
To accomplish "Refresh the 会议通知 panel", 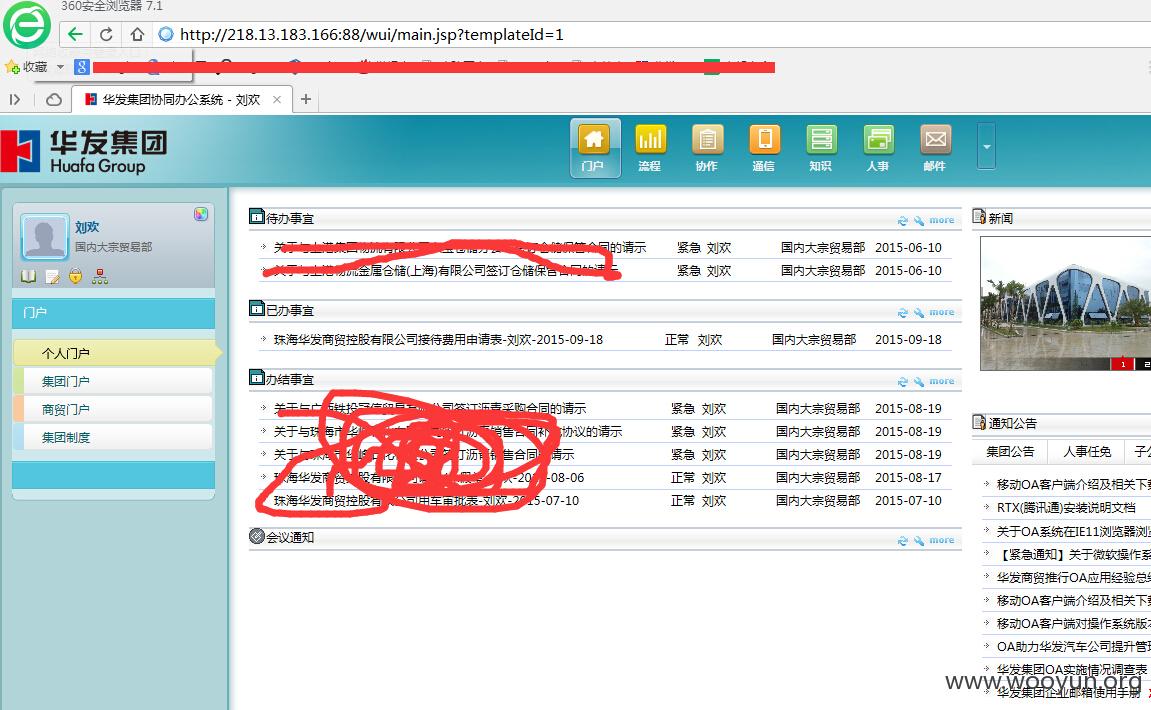I will (x=903, y=540).
